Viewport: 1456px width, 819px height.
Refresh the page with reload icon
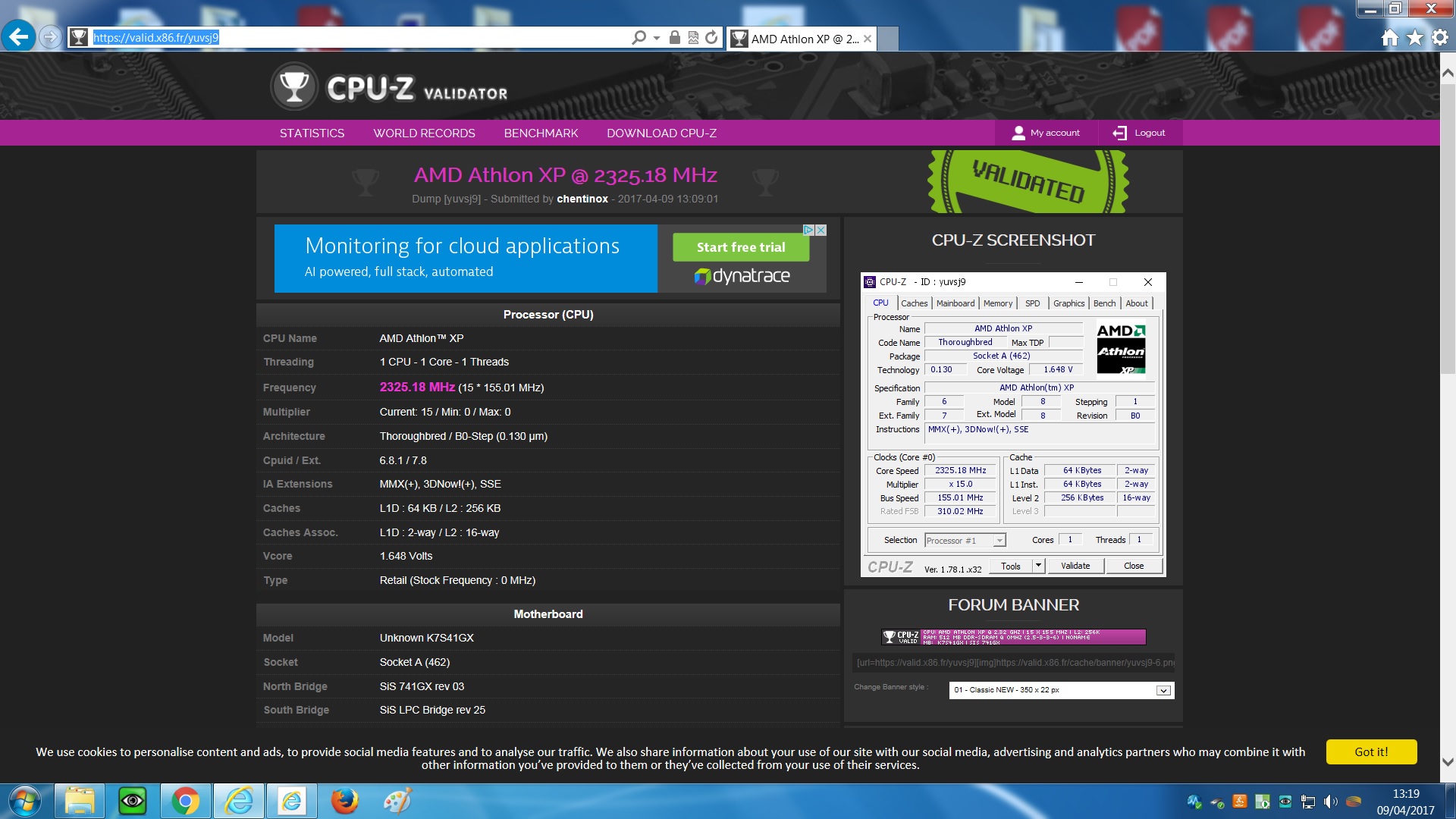pyautogui.click(x=711, y=37)
